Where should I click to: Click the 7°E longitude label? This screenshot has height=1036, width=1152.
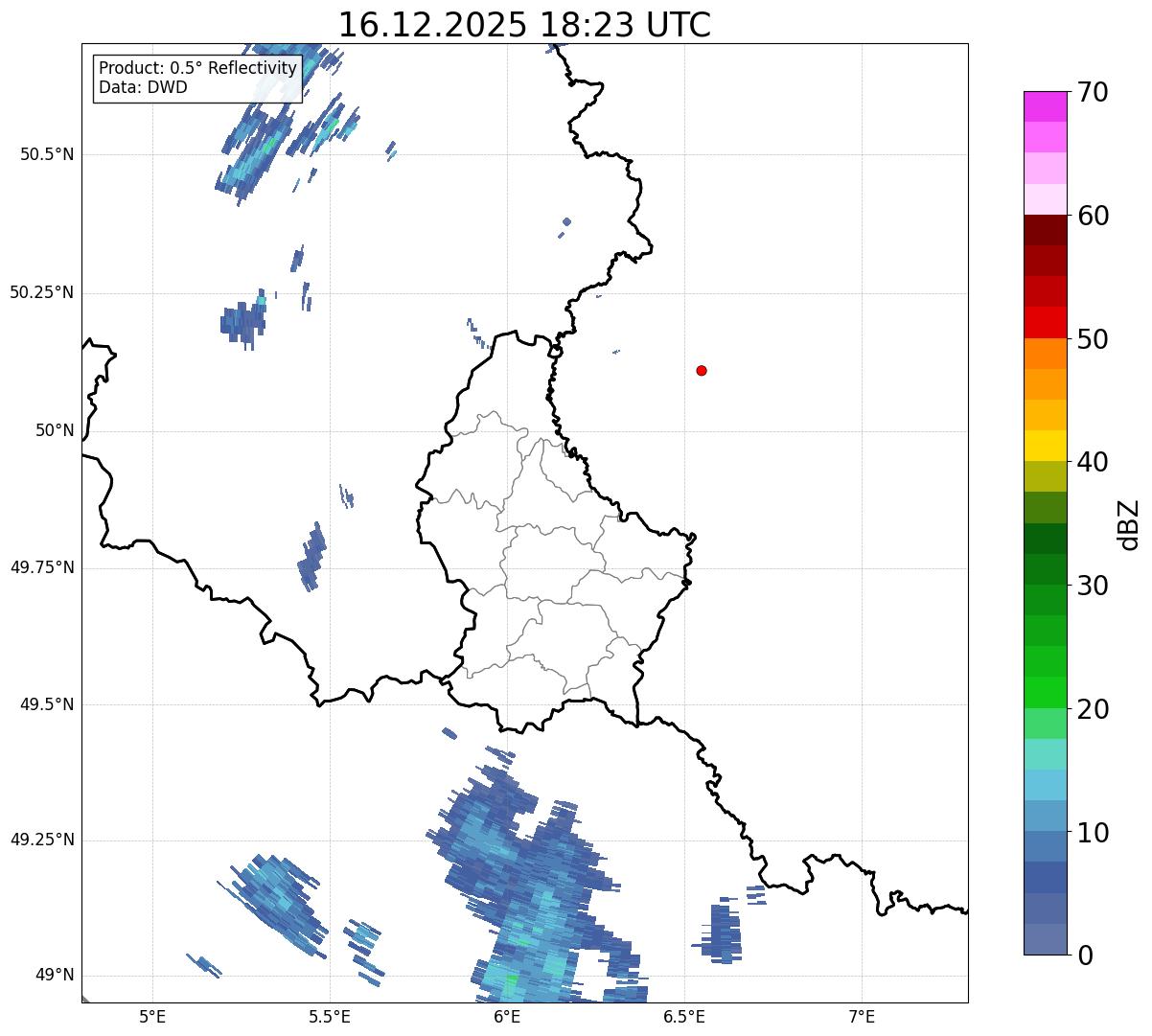[x=862, y=1016]
